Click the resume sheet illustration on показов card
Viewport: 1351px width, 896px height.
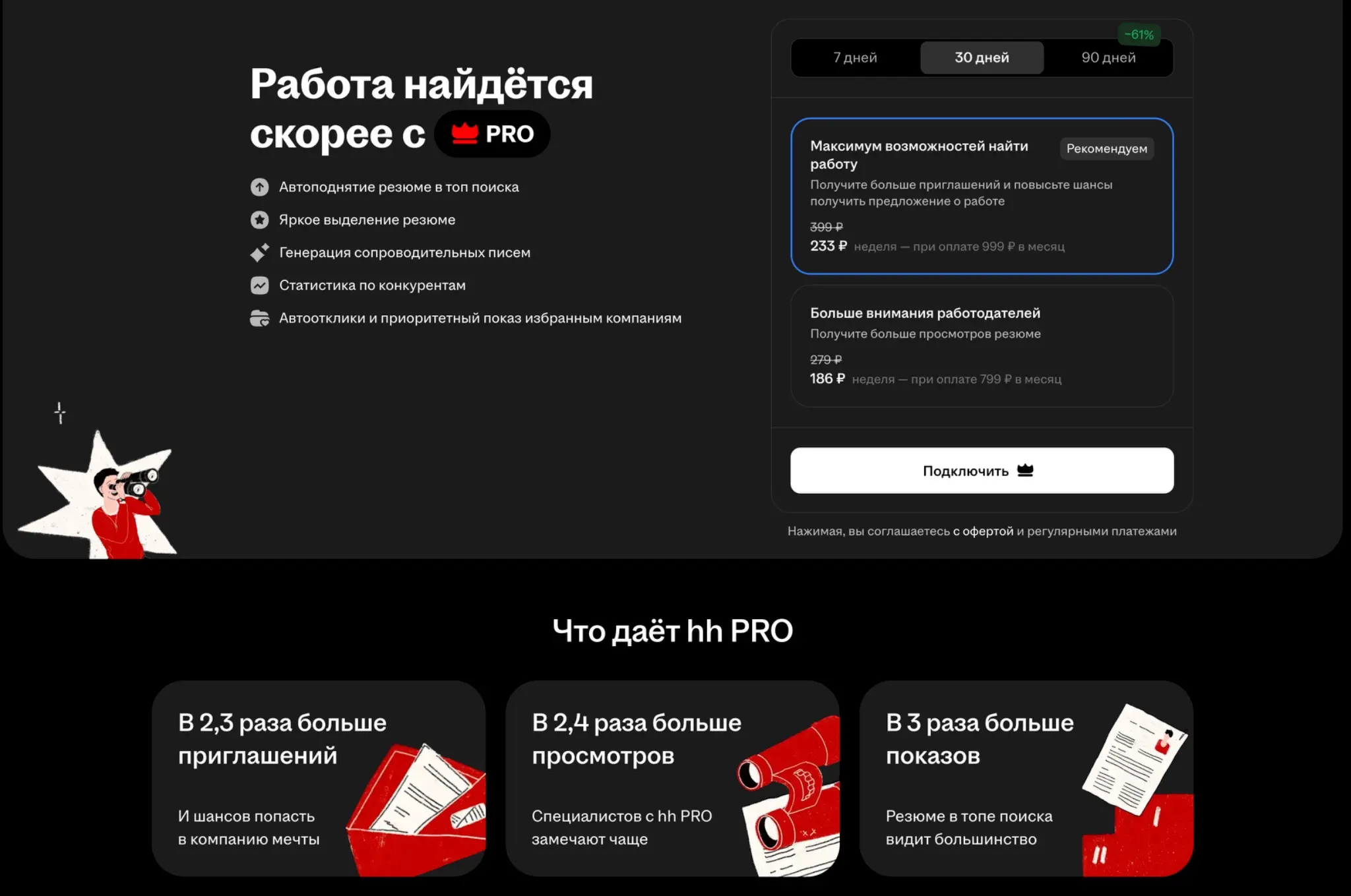coord(1134,758)
